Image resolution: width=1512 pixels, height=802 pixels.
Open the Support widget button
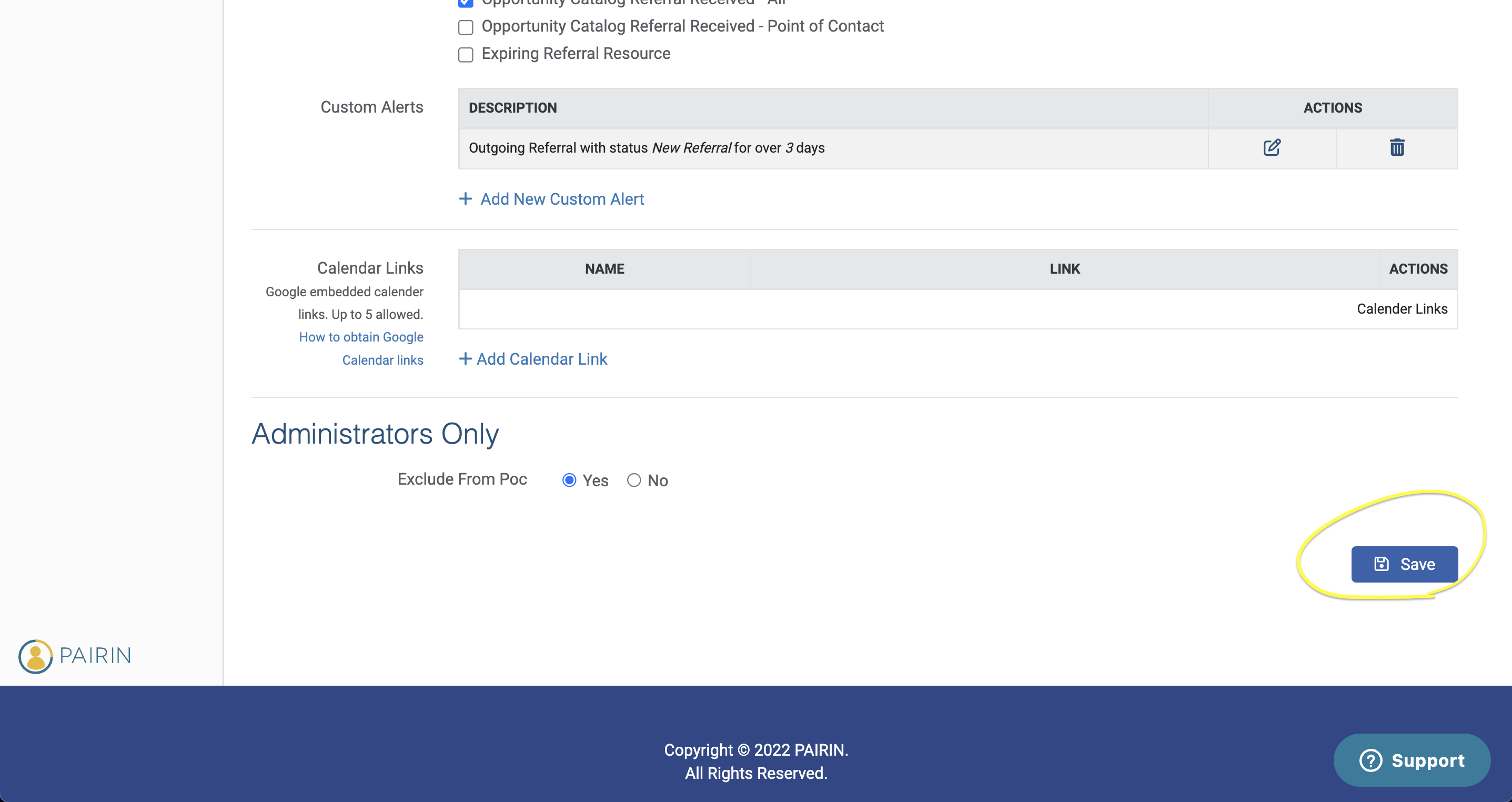pos(1412,760)
